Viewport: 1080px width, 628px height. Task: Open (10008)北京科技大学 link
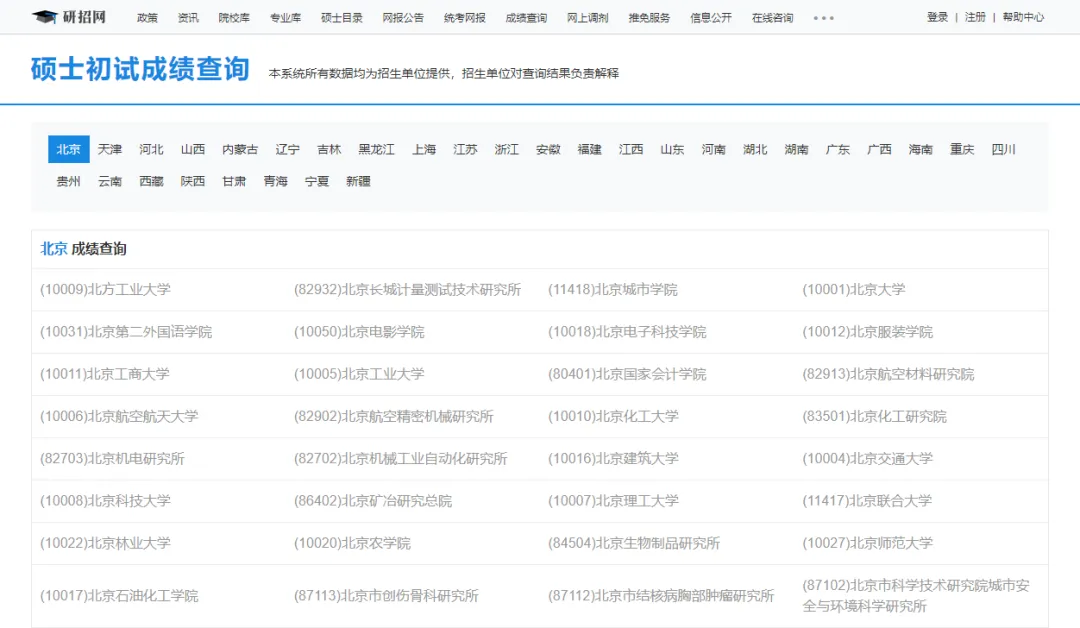pos(105,501)
